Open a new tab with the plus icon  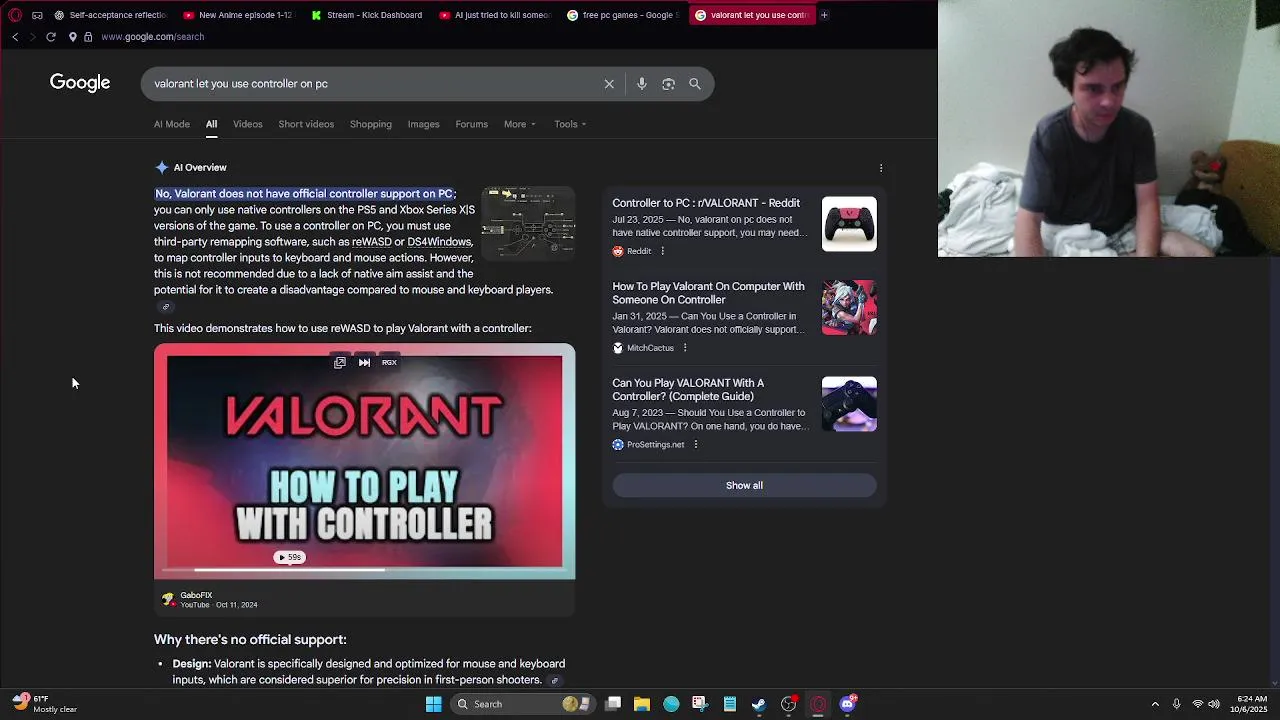point(824,15)
